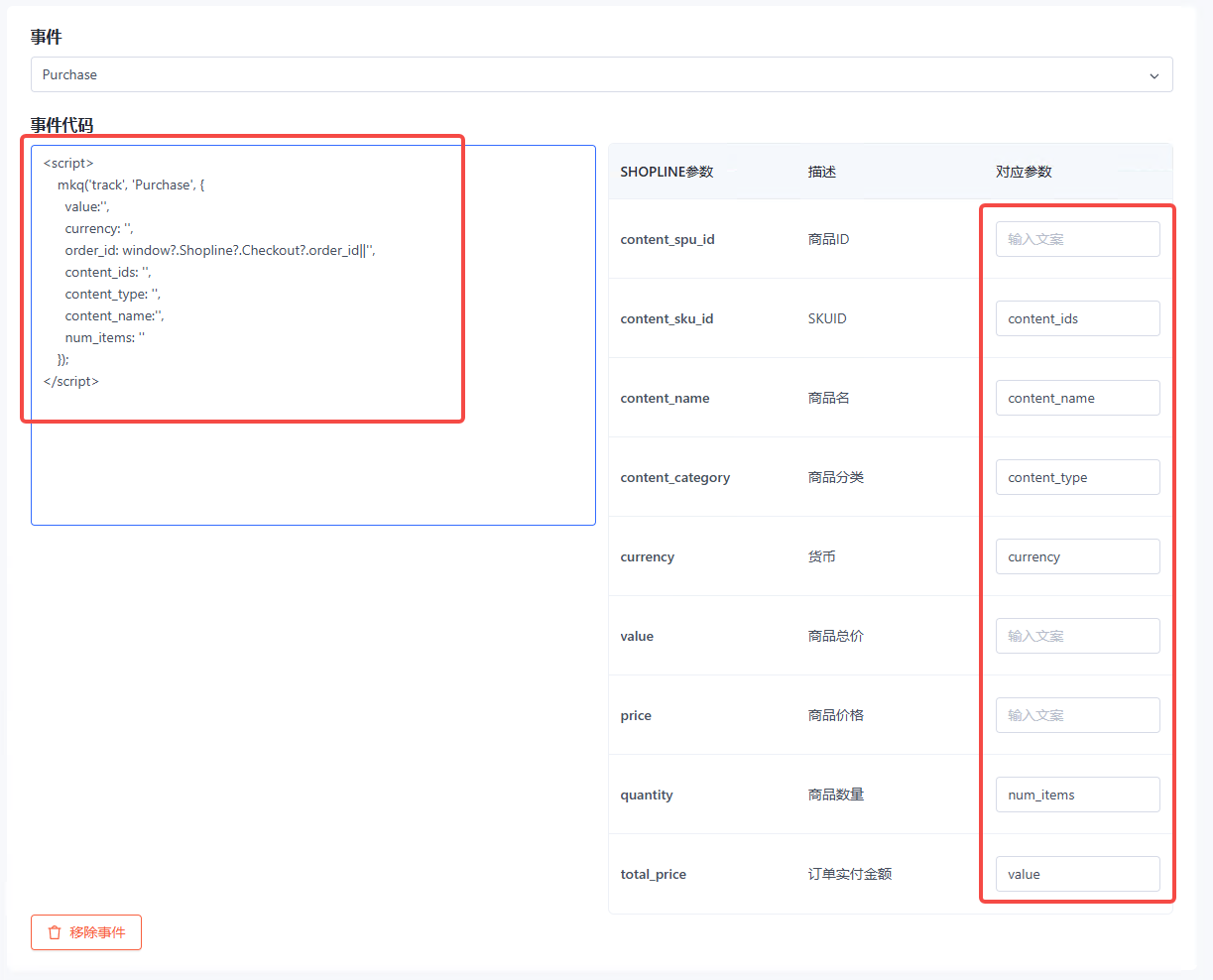Click the SHOPLINE参数 column header
1213x980 pixels.
pyautogui.click(x=667, y=172)
